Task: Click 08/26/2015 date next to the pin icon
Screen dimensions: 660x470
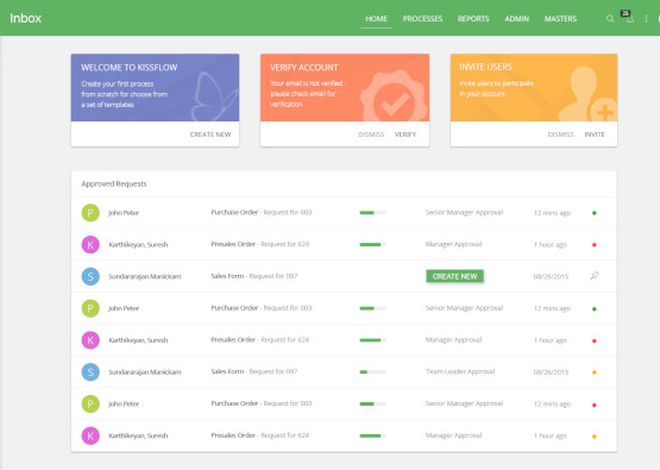Action: click(551, 276)
